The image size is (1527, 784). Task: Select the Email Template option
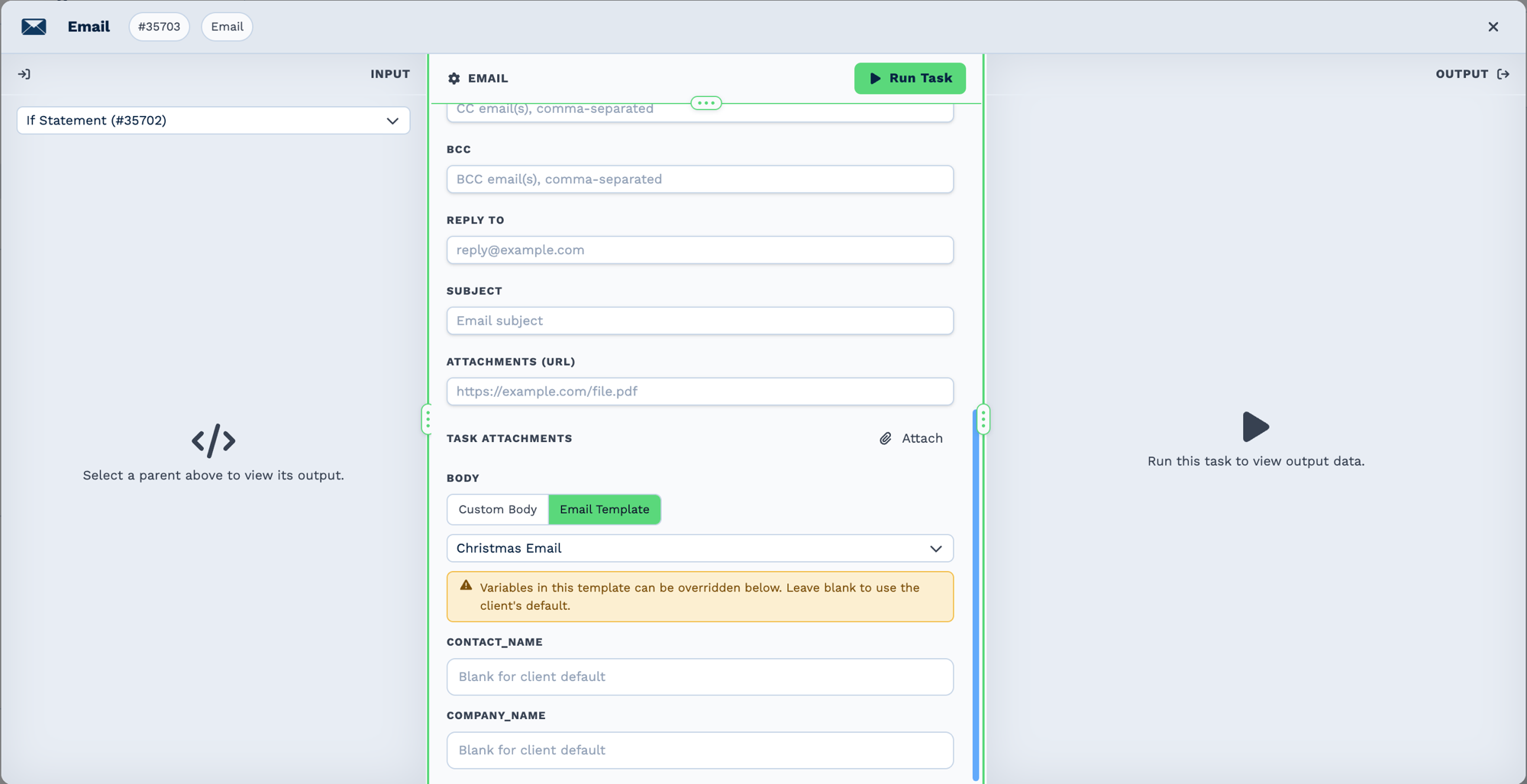tap(605, 509)
